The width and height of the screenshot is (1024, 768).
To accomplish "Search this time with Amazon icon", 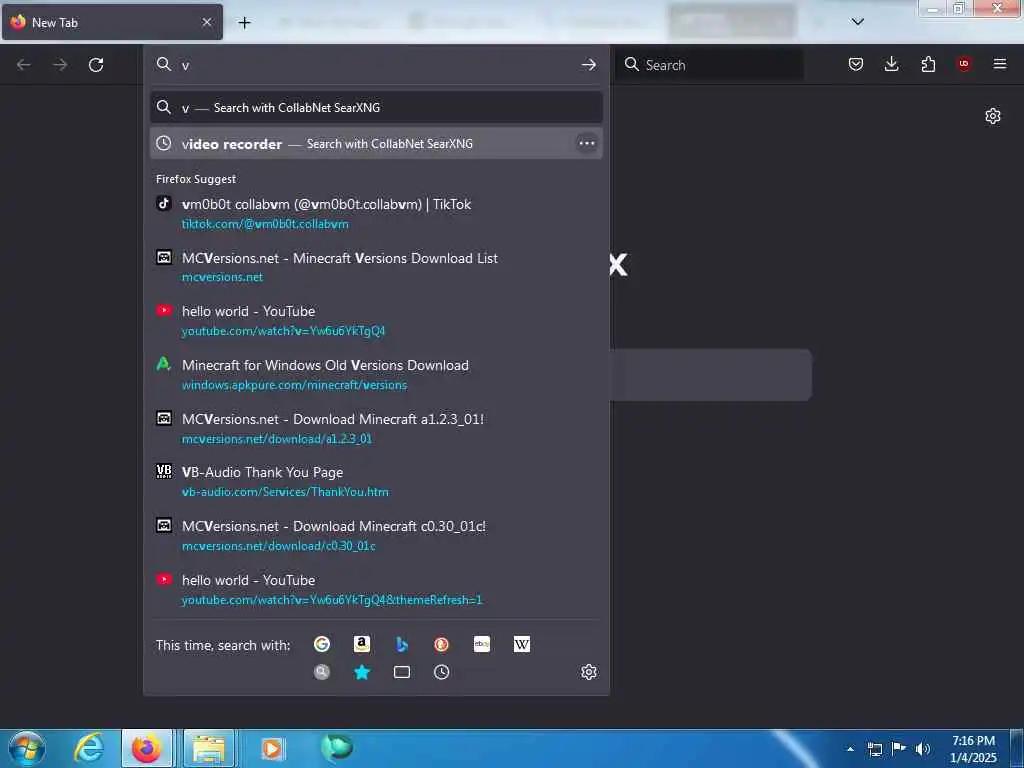I will (362, 645).
